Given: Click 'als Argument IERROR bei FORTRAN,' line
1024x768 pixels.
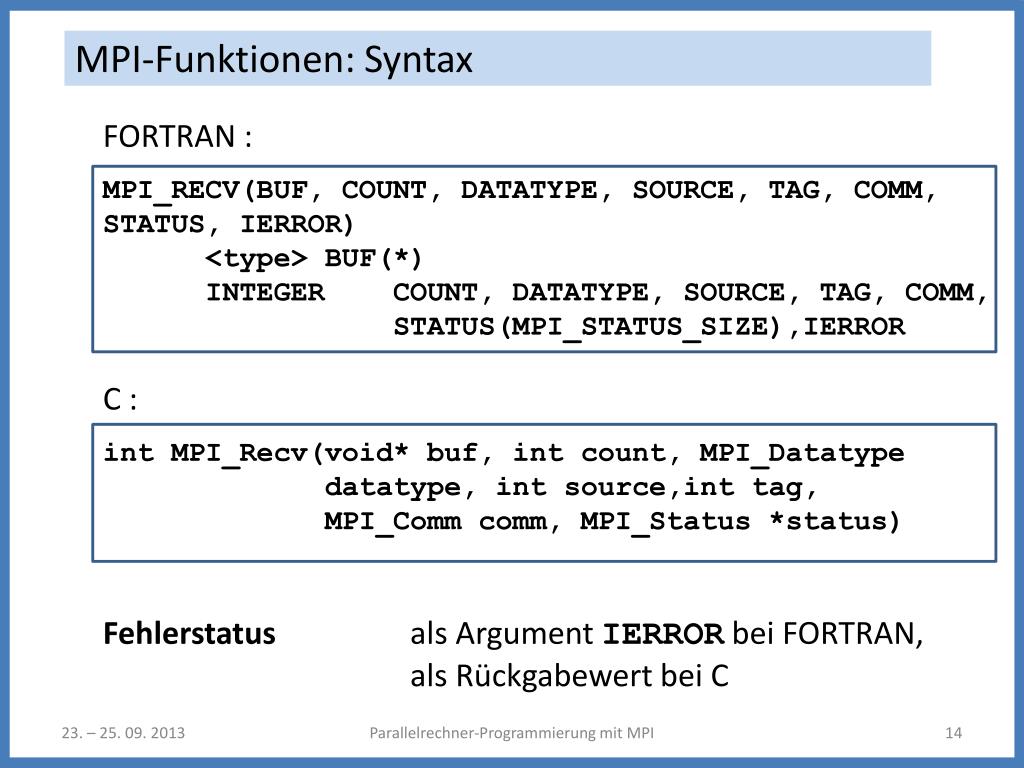Looking at the screenshot, I should pyautogui.click(x=667, y=634).
